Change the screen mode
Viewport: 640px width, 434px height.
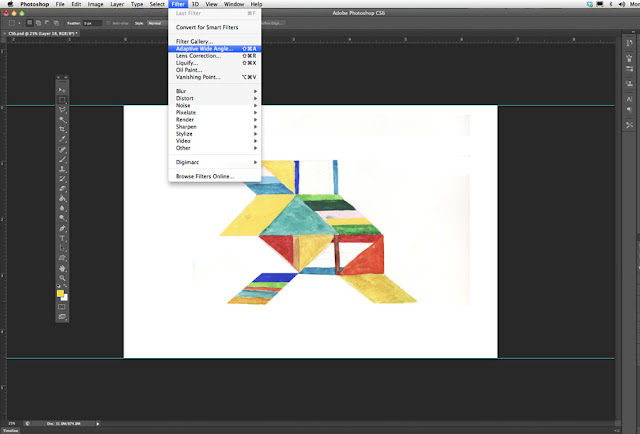point(62,316)
